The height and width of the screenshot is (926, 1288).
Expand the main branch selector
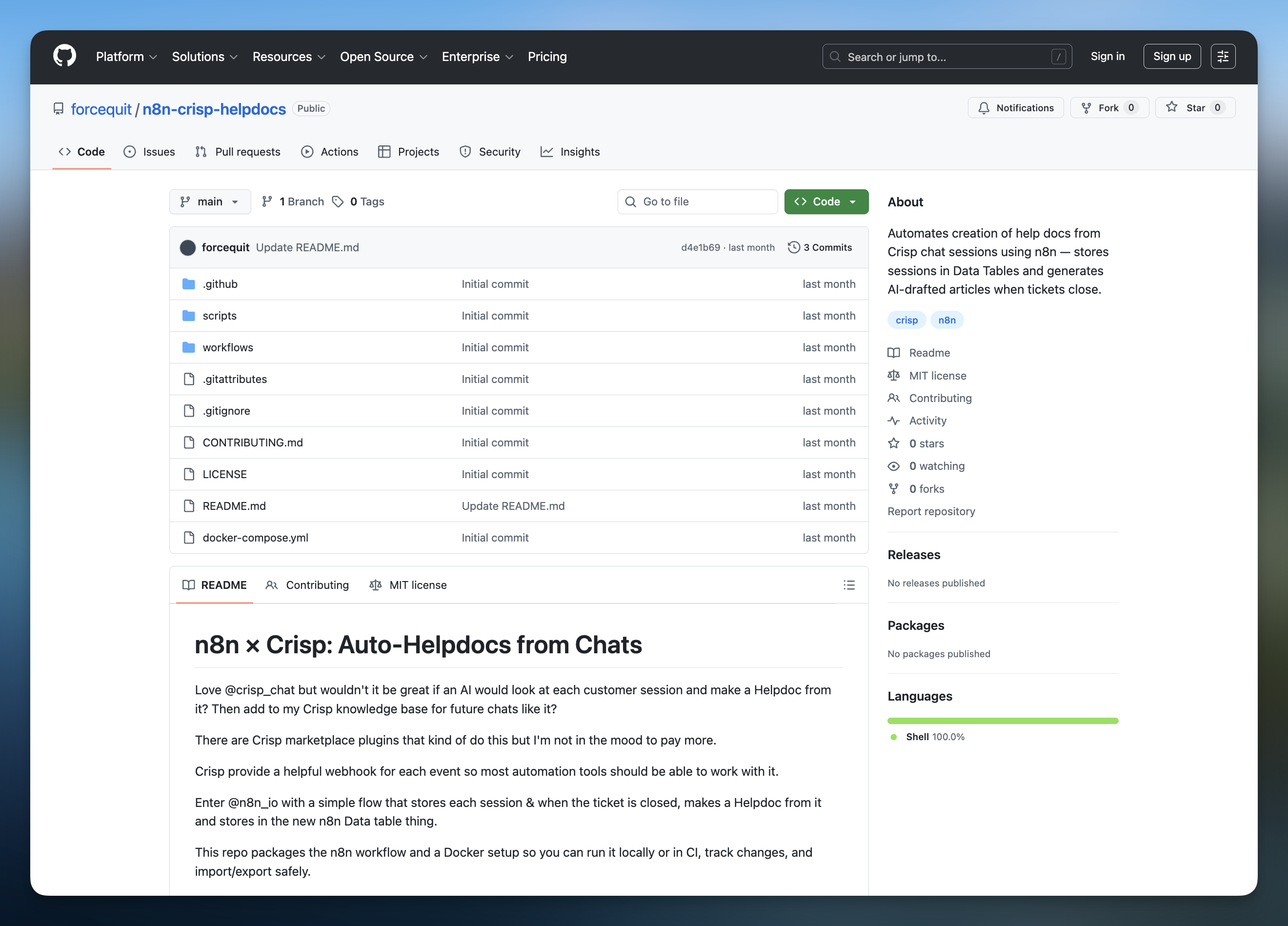[x=210, y=201]
